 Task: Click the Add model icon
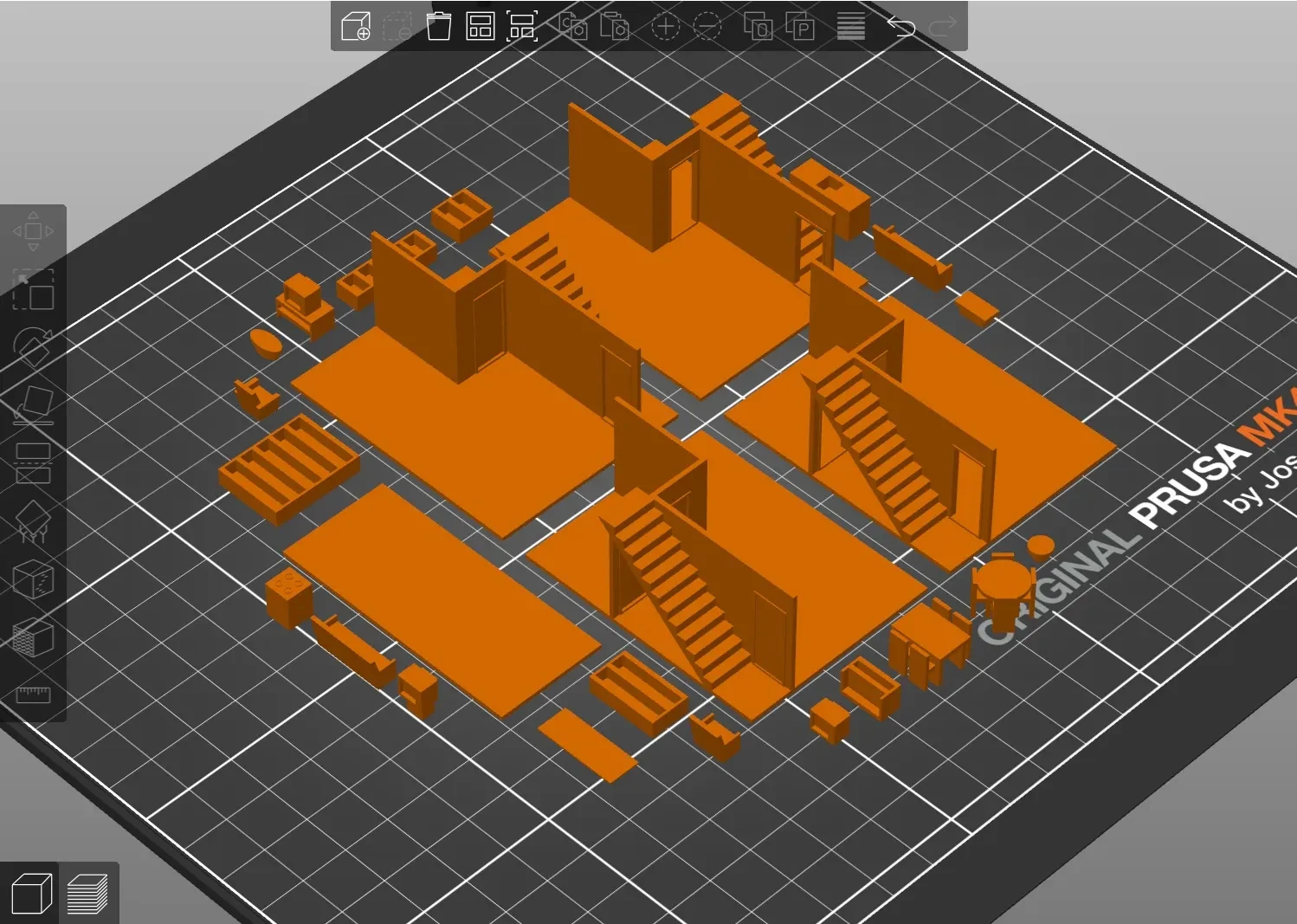(356, 26)
